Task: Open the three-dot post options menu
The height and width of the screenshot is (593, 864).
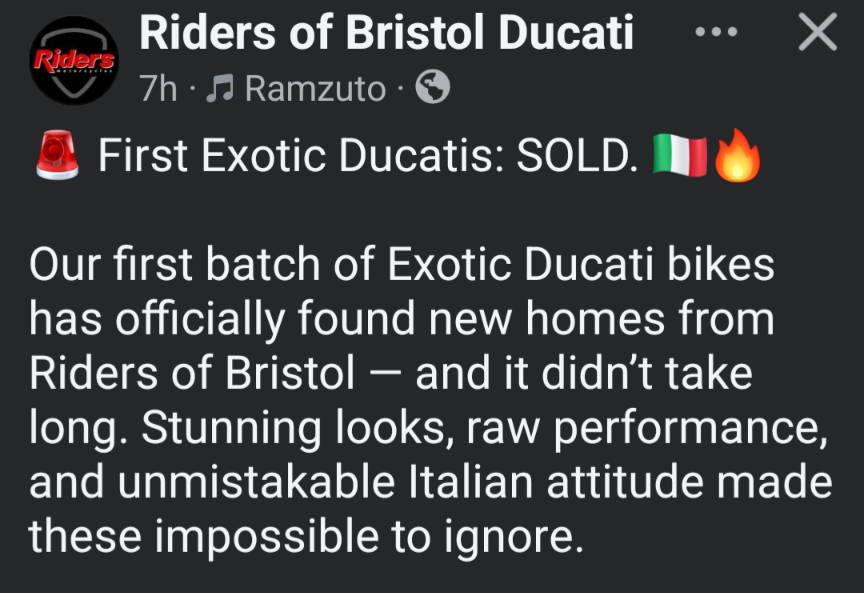Action: (715, 33)
